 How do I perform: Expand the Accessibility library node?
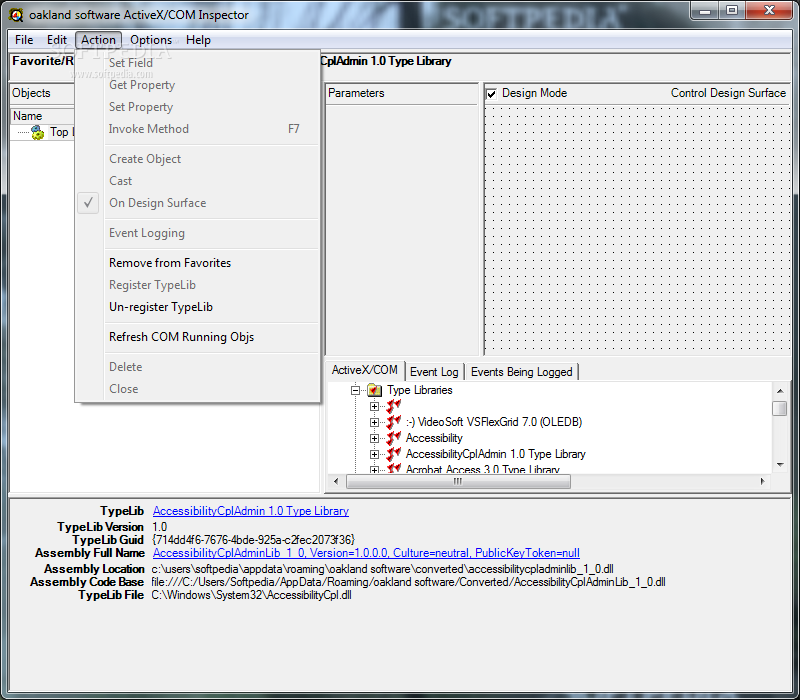pos(374,438)
